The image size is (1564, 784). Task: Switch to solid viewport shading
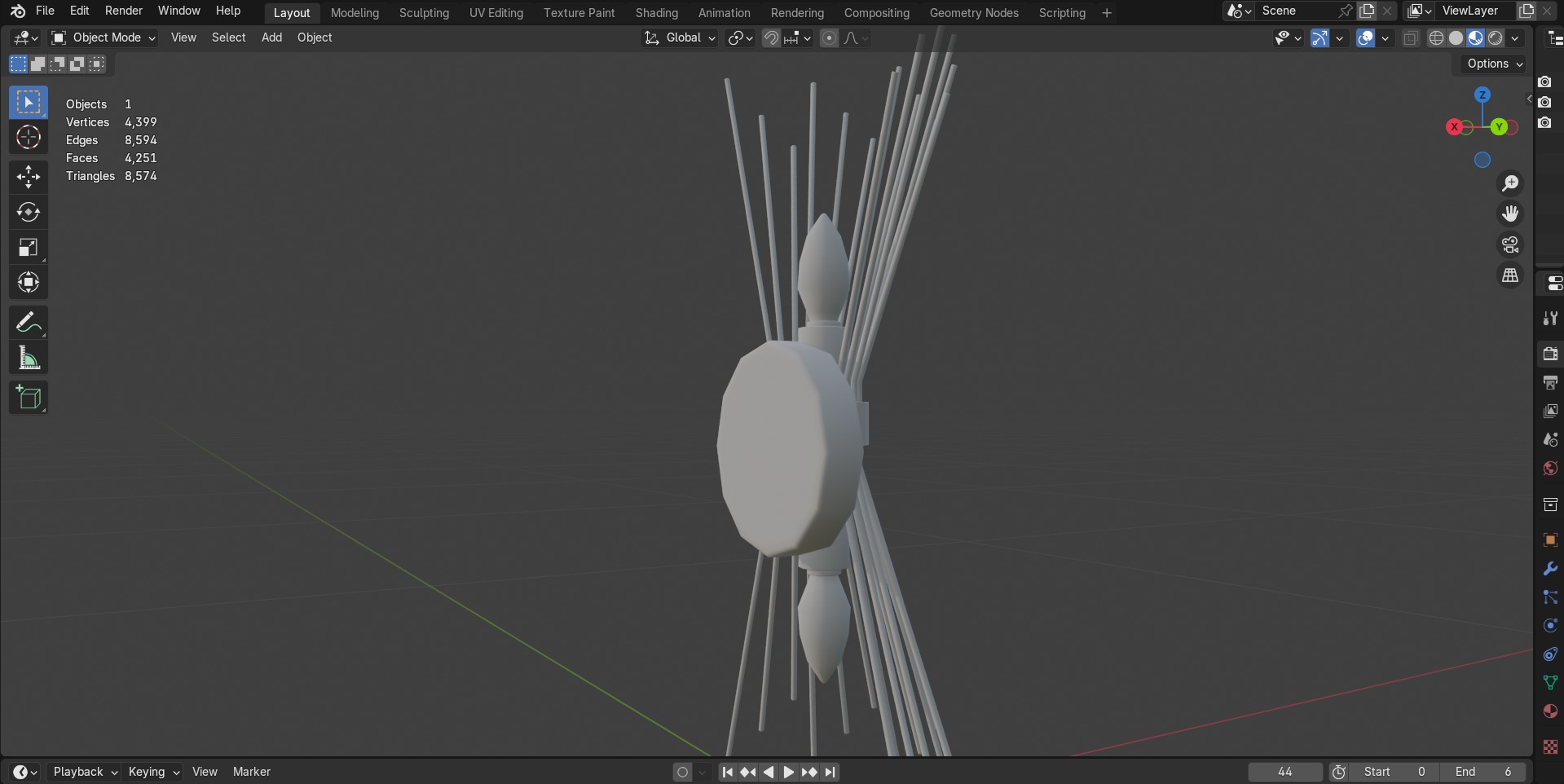[x=1456, y=38]
